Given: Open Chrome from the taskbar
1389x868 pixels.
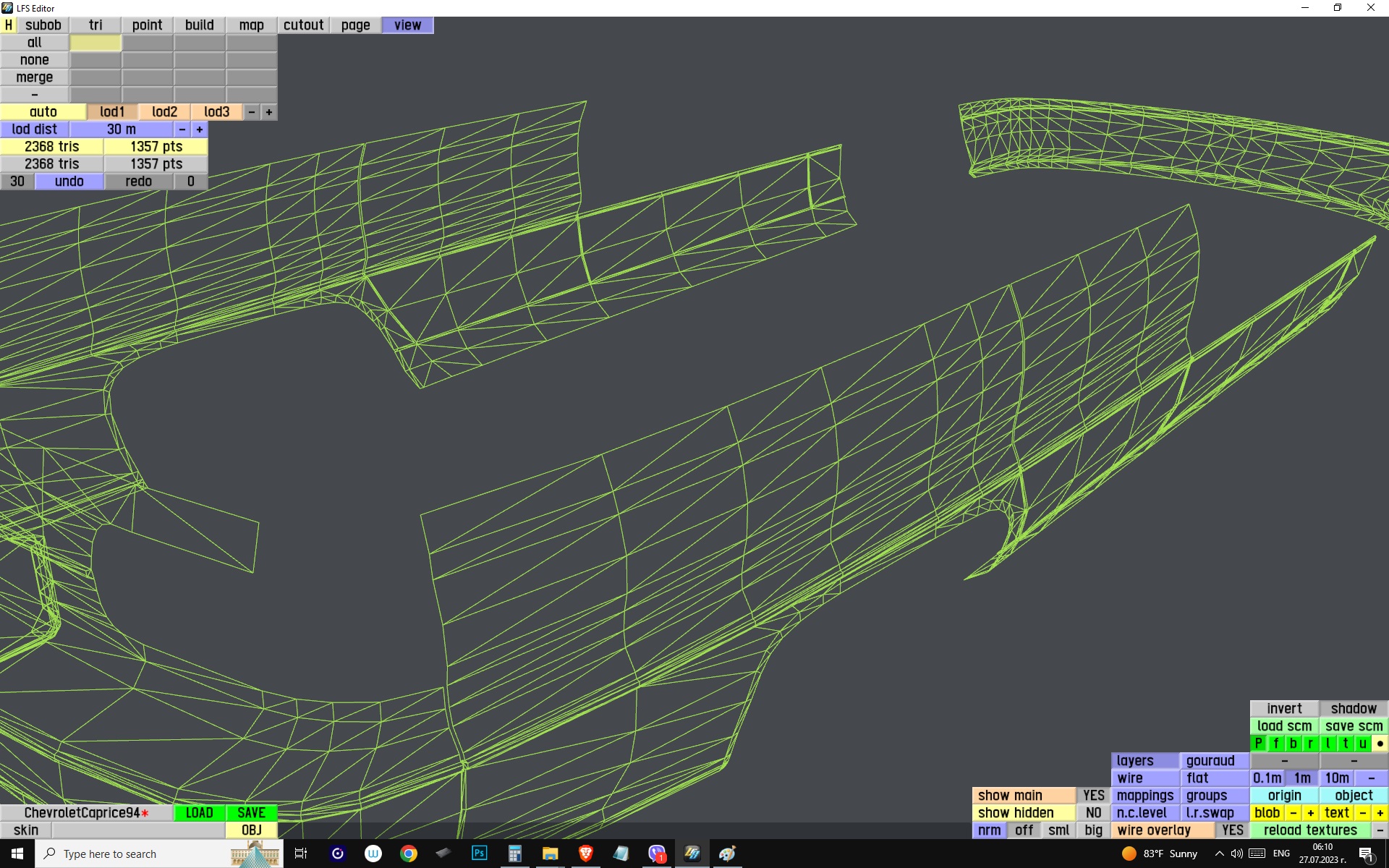Looking at the screenshot, I should coord(409,854).
